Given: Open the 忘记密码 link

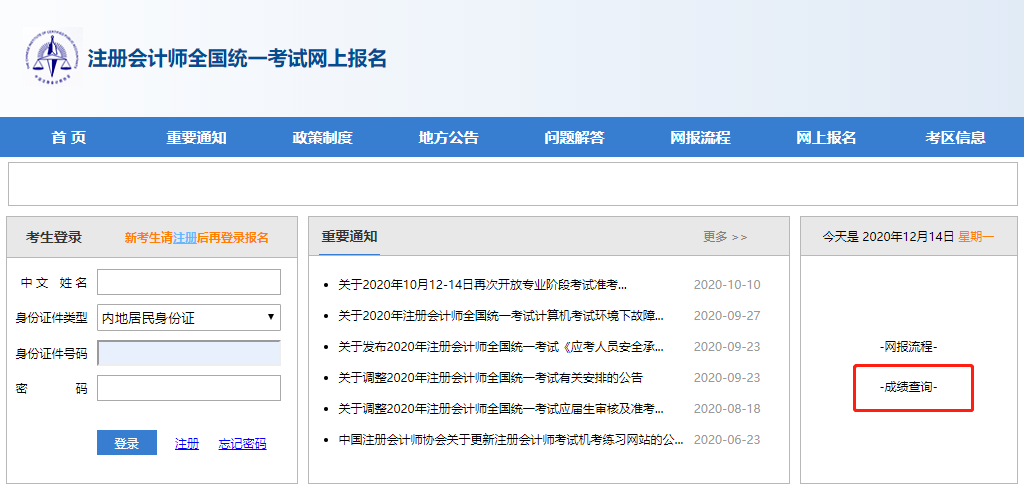Looking at the screenshot, I should [242, 444].
